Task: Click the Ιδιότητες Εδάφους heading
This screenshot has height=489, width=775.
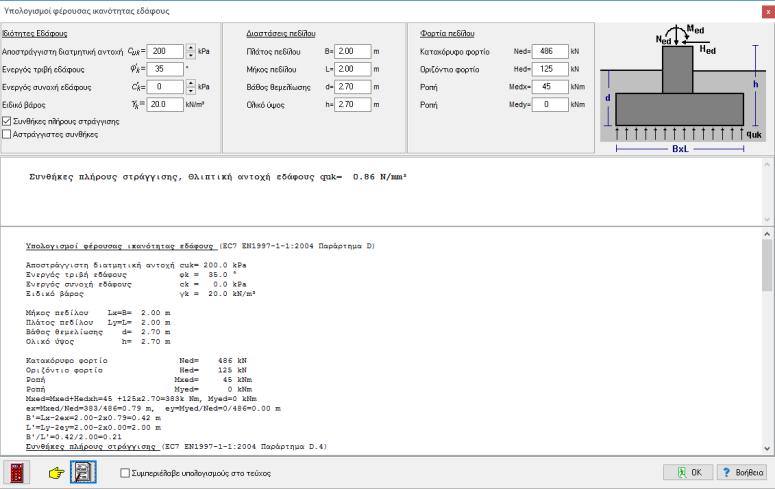Action: 35,34
